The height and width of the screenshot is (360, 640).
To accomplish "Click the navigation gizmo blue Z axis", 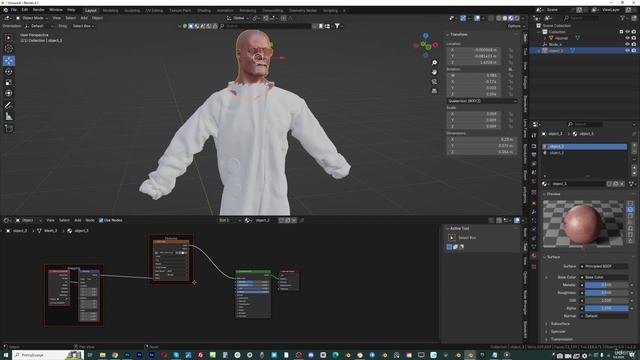I will pos(426,36).
